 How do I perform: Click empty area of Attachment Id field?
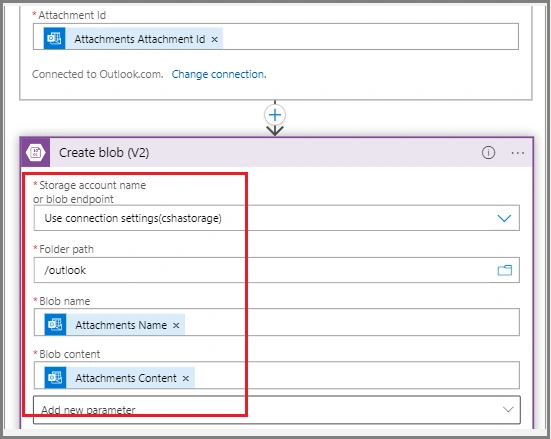369,37
